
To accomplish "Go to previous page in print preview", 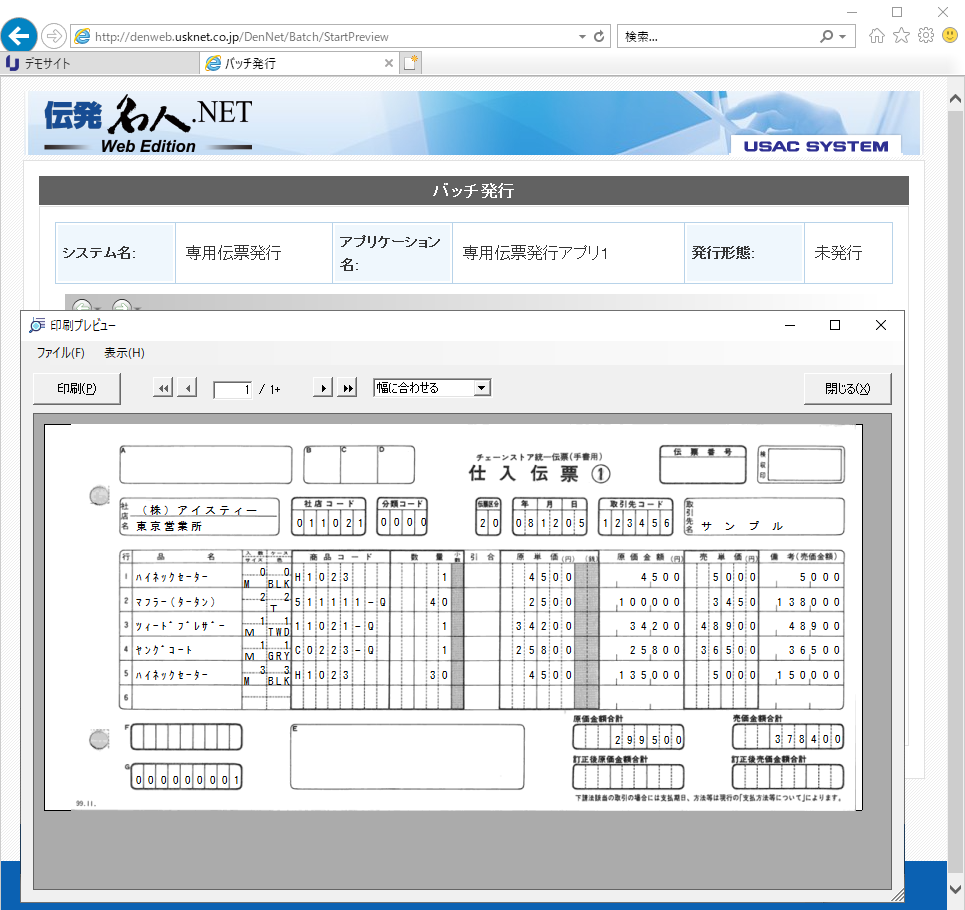I will click(x=187, y=388).
